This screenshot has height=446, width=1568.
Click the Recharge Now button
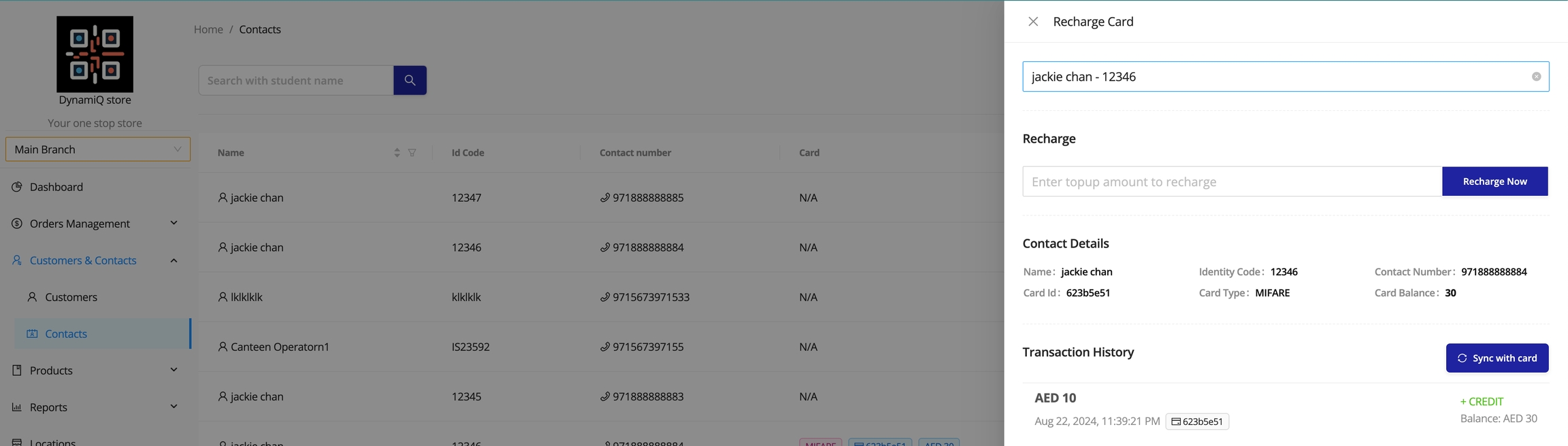[1494, 182]
